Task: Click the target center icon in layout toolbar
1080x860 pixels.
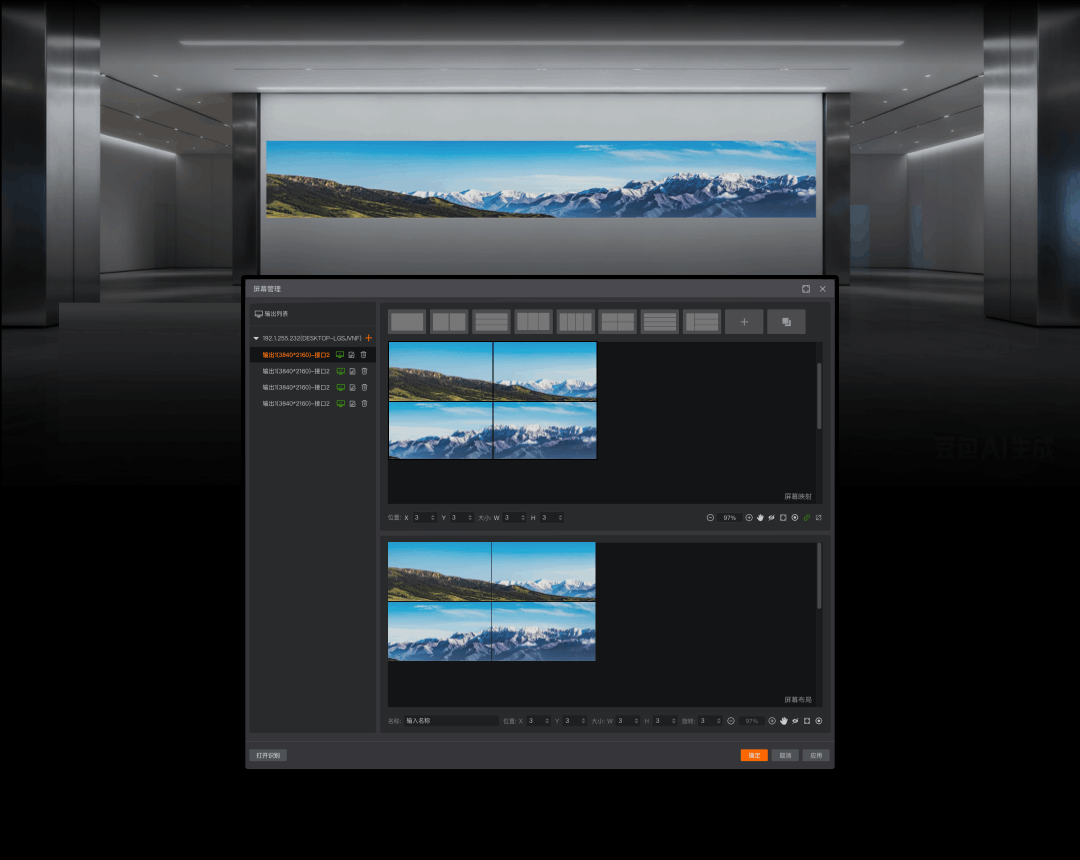Action: [x=818, y=721]
